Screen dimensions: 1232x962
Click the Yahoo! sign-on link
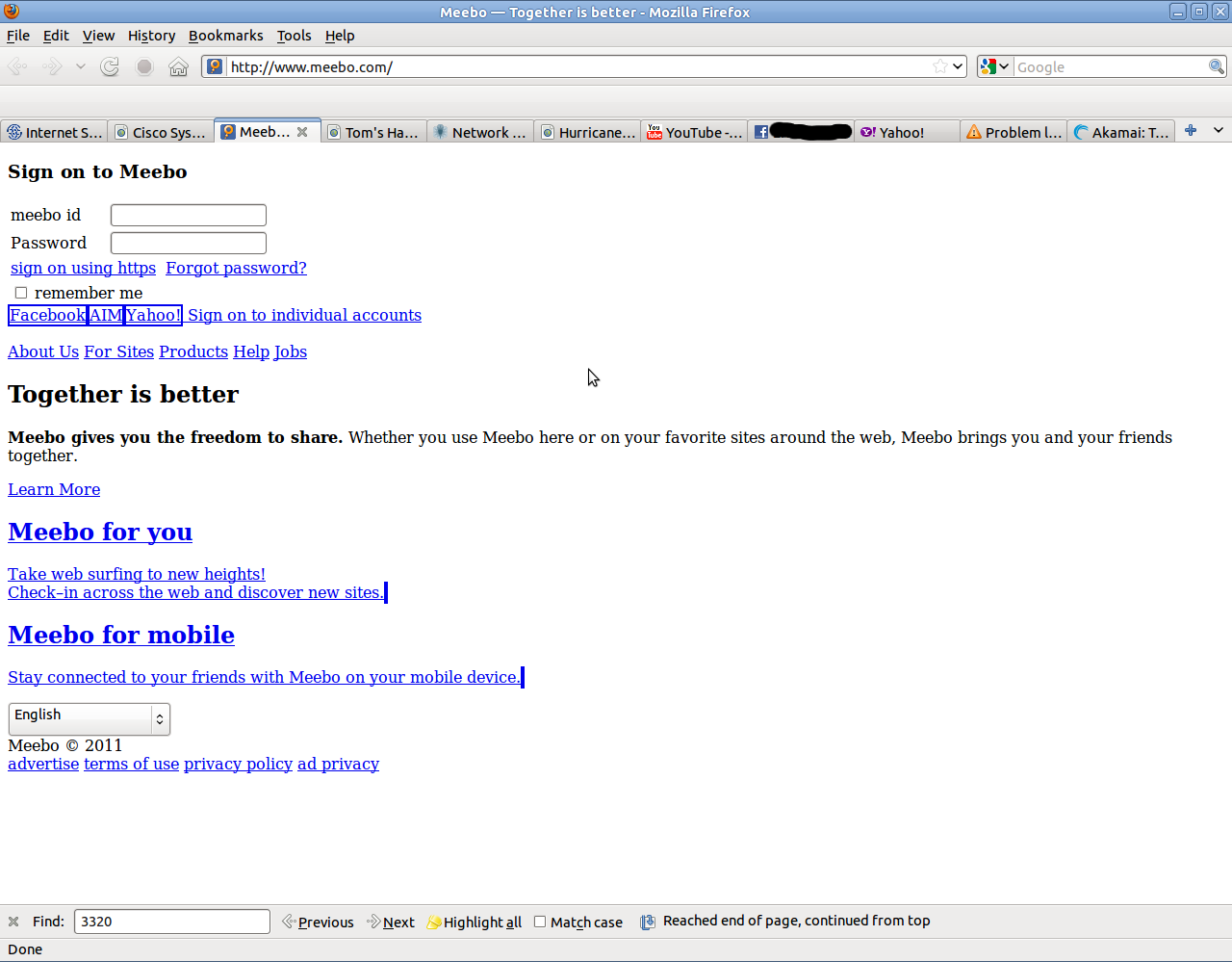pyautogui.click(x=153, y=315)
